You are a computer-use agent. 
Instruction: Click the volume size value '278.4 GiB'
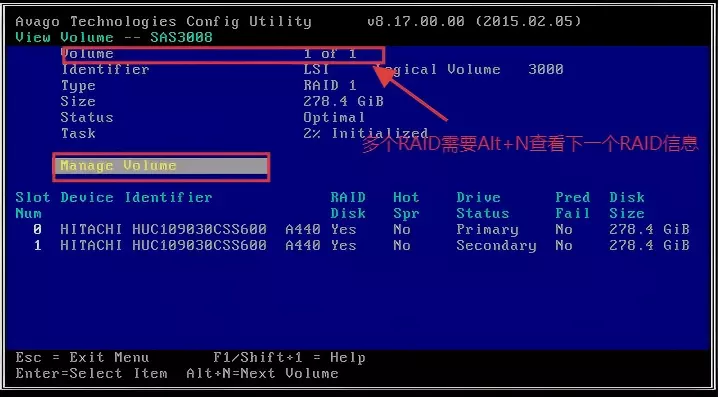coord(343,101)
